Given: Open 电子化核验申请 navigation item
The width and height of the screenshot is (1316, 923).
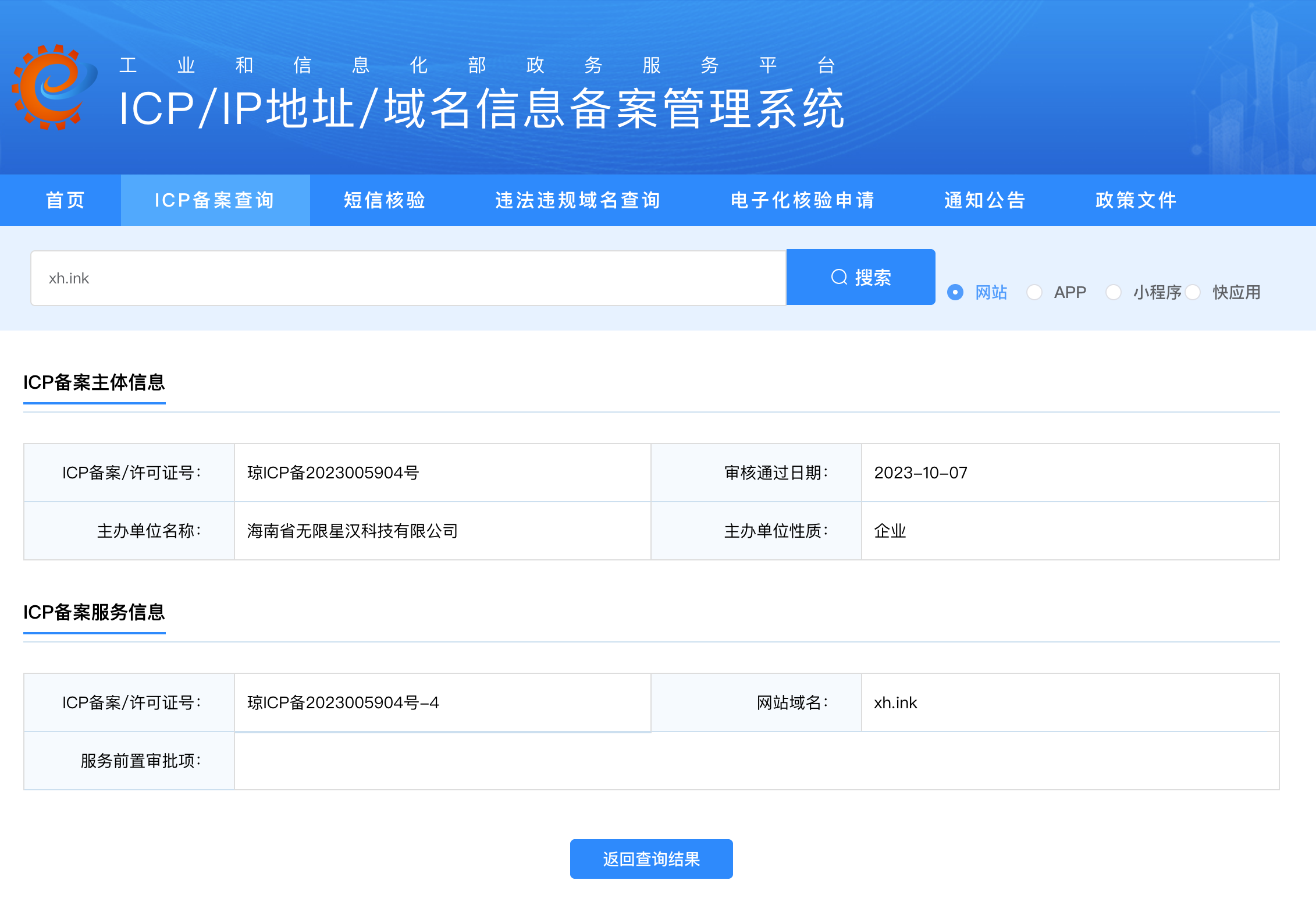Looking at the screenshot, I should click(x=803, y=200).
